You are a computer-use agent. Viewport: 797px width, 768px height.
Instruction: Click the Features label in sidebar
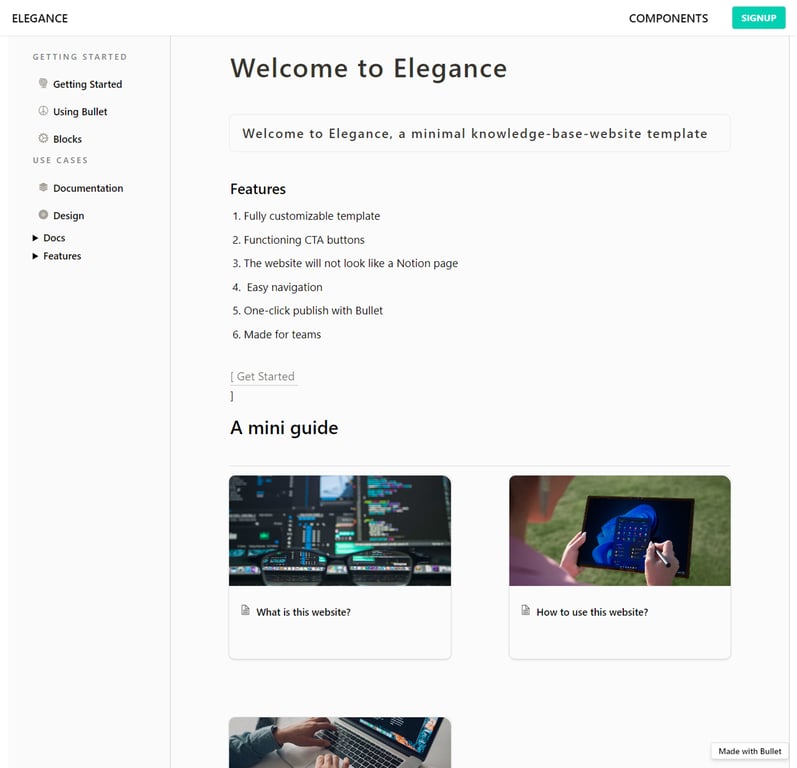click(62, 256)
